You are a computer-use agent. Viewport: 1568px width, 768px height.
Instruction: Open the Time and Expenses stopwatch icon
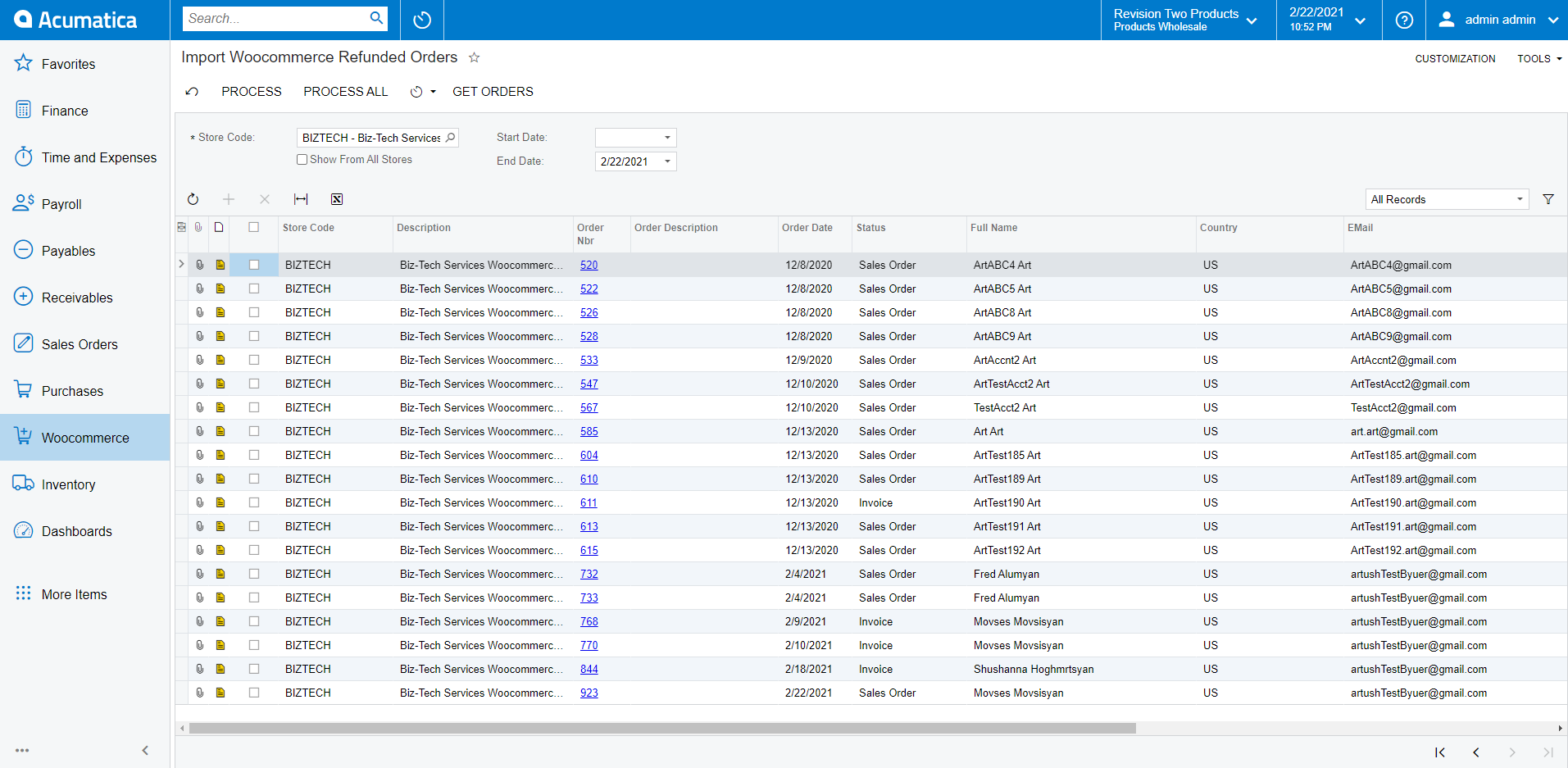click(x=24, y=157)
